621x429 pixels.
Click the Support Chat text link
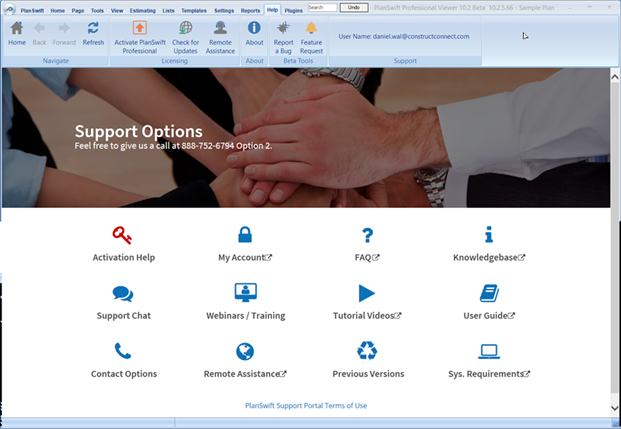tap(124, 316)
